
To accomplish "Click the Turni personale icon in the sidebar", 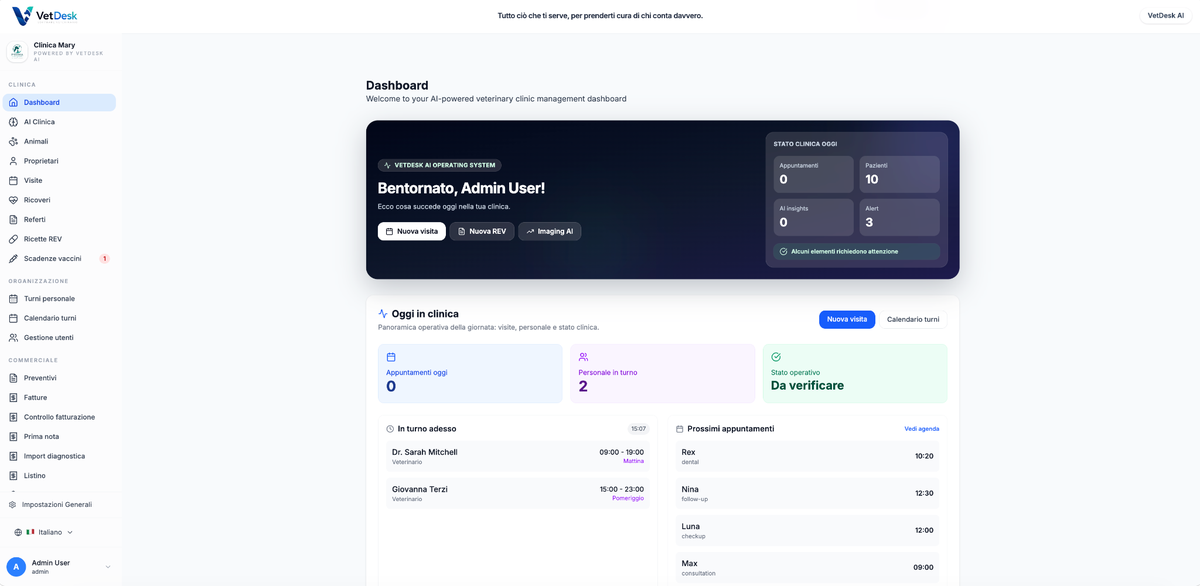I will point(13,298).
